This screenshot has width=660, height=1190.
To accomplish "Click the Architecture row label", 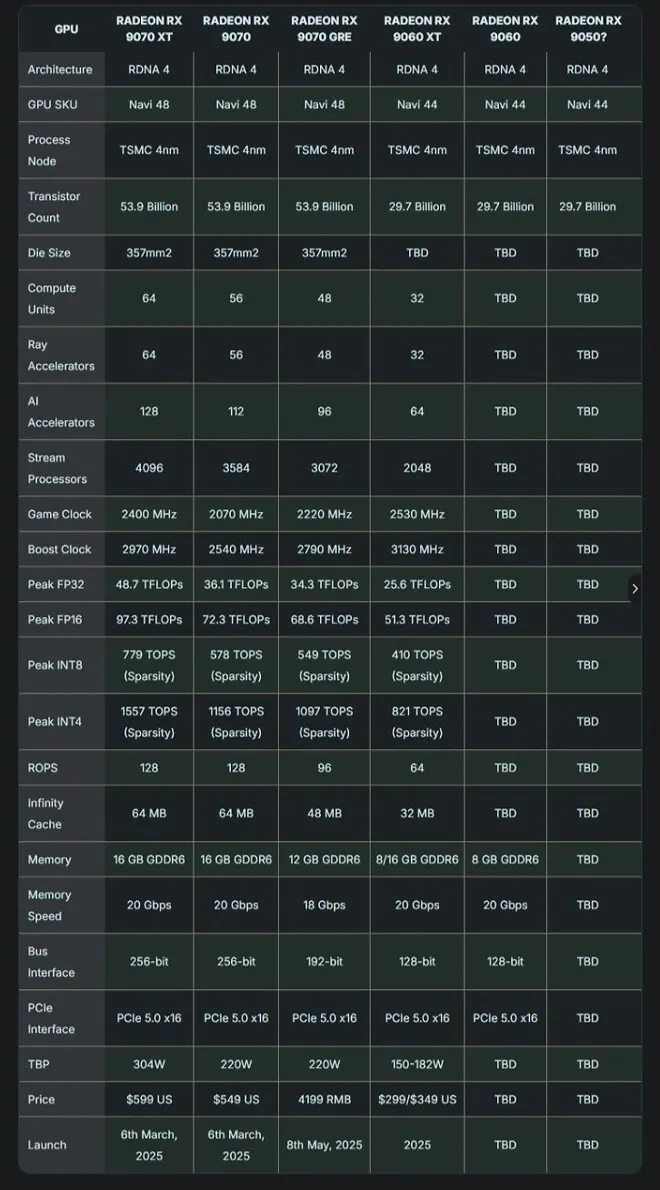I will (60, 69).
